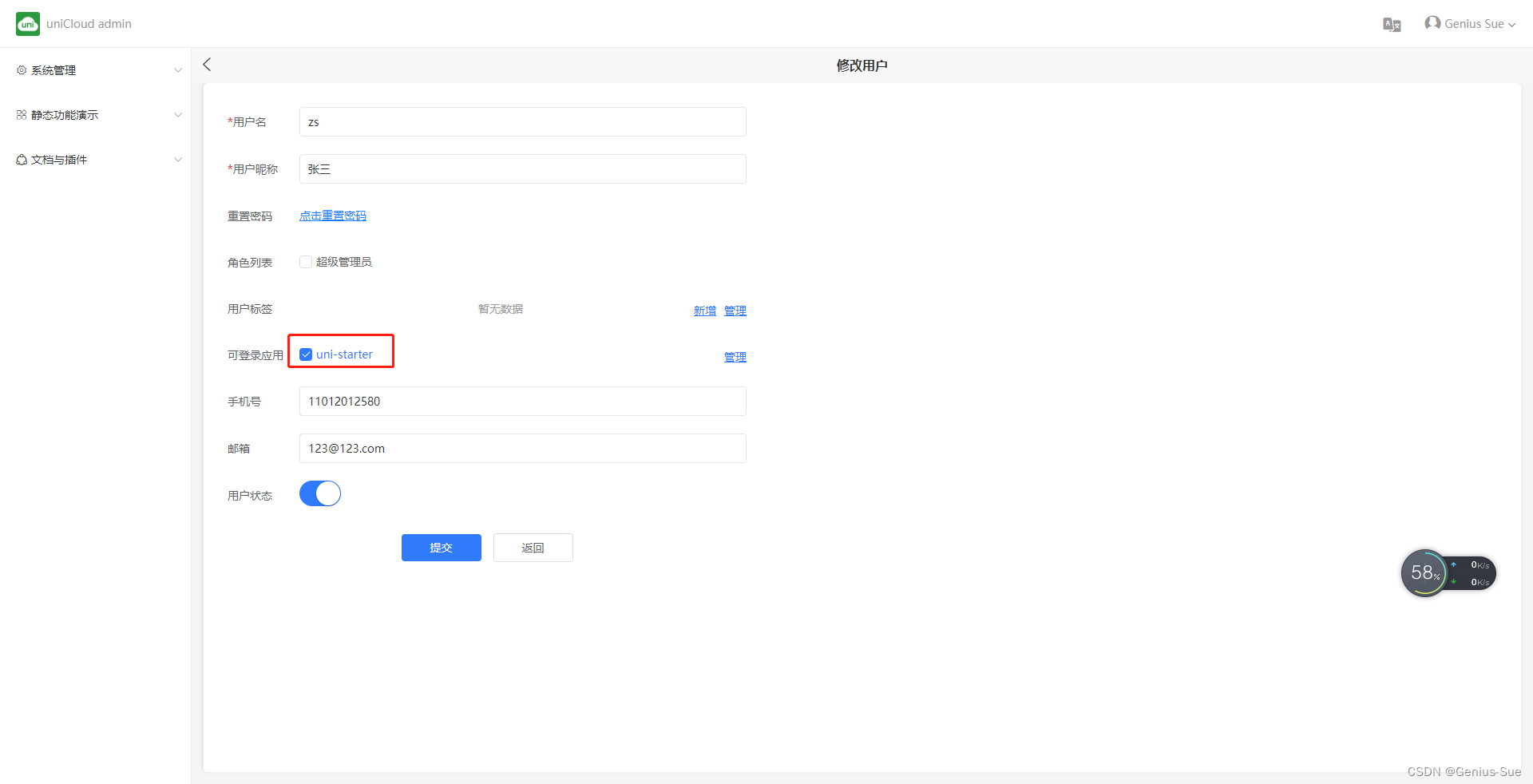This screenshot has width=1533, height=784.
Task: Go back using the left arrow icon
Action: coord(208,65)
